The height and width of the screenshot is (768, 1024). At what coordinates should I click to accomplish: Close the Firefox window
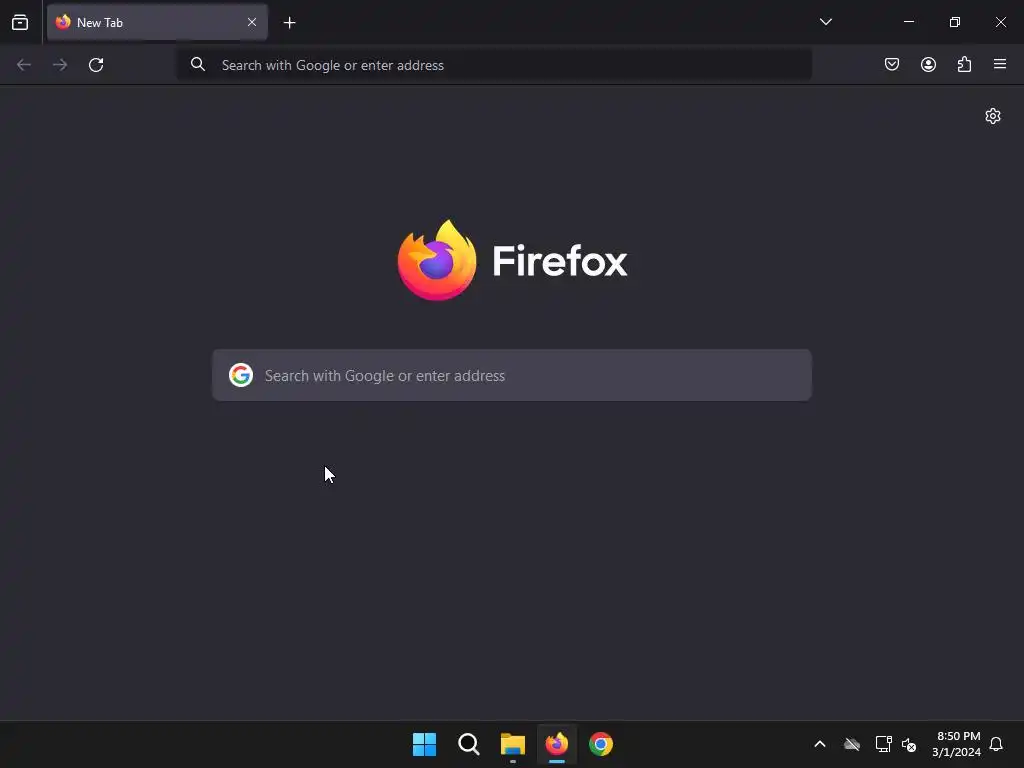1000,22
